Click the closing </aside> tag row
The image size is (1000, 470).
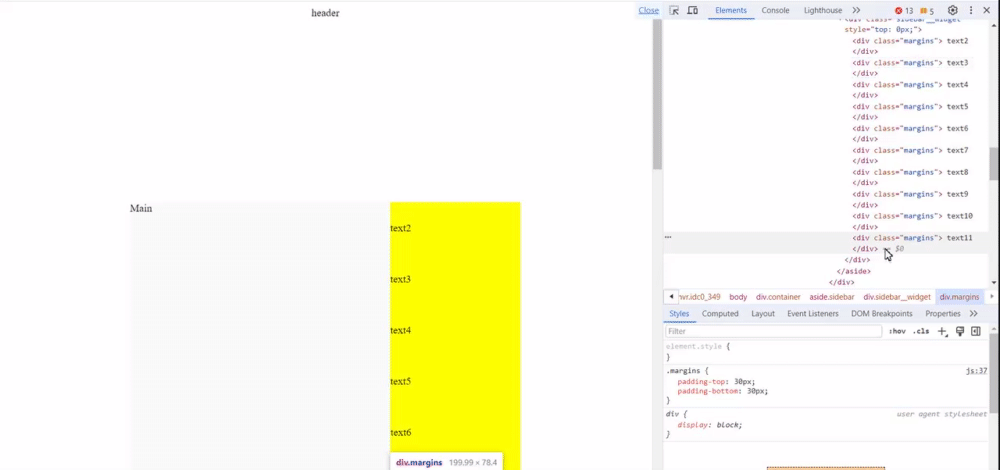click(853, 271)
